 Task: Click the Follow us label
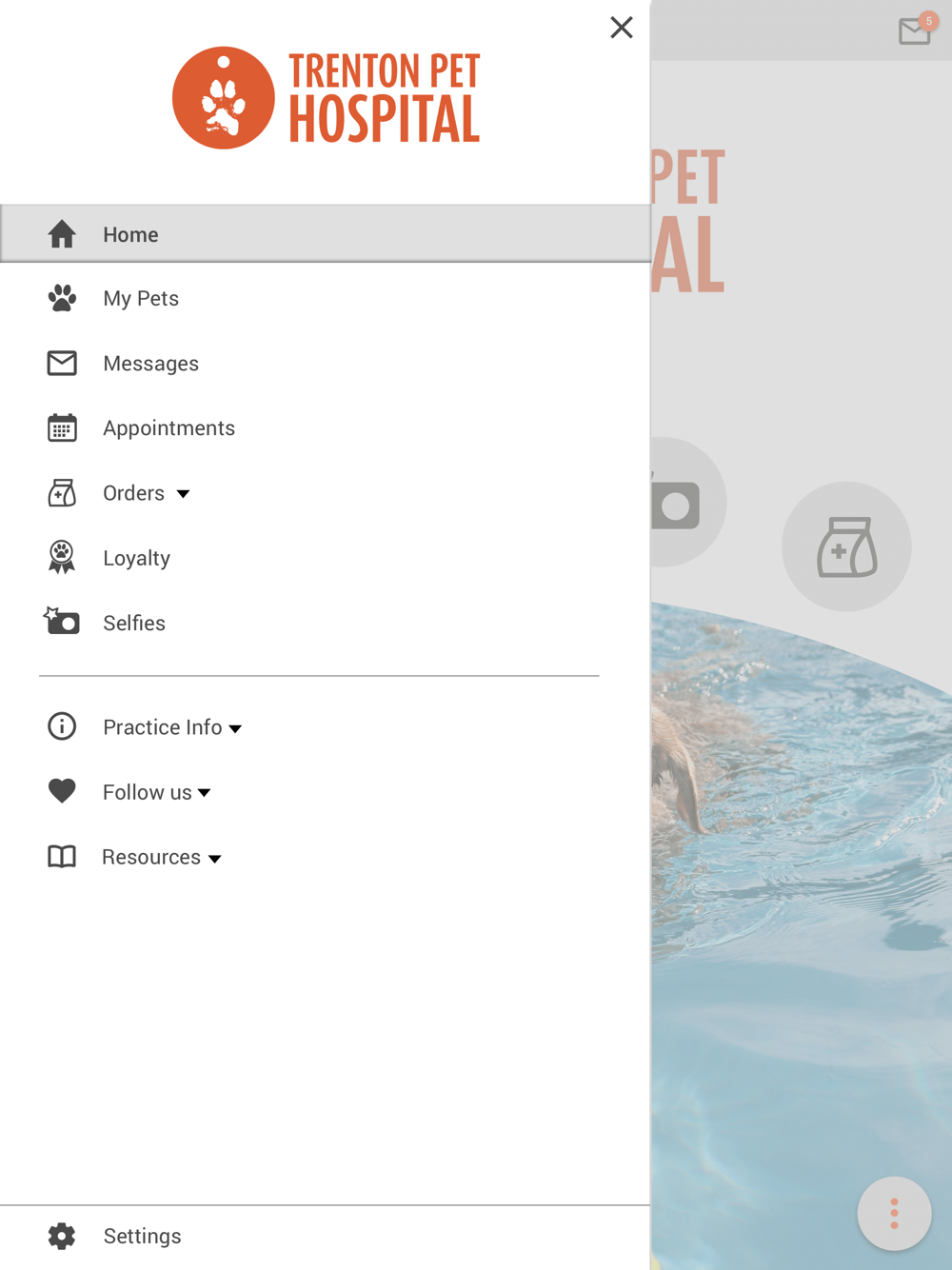point(147,792)
